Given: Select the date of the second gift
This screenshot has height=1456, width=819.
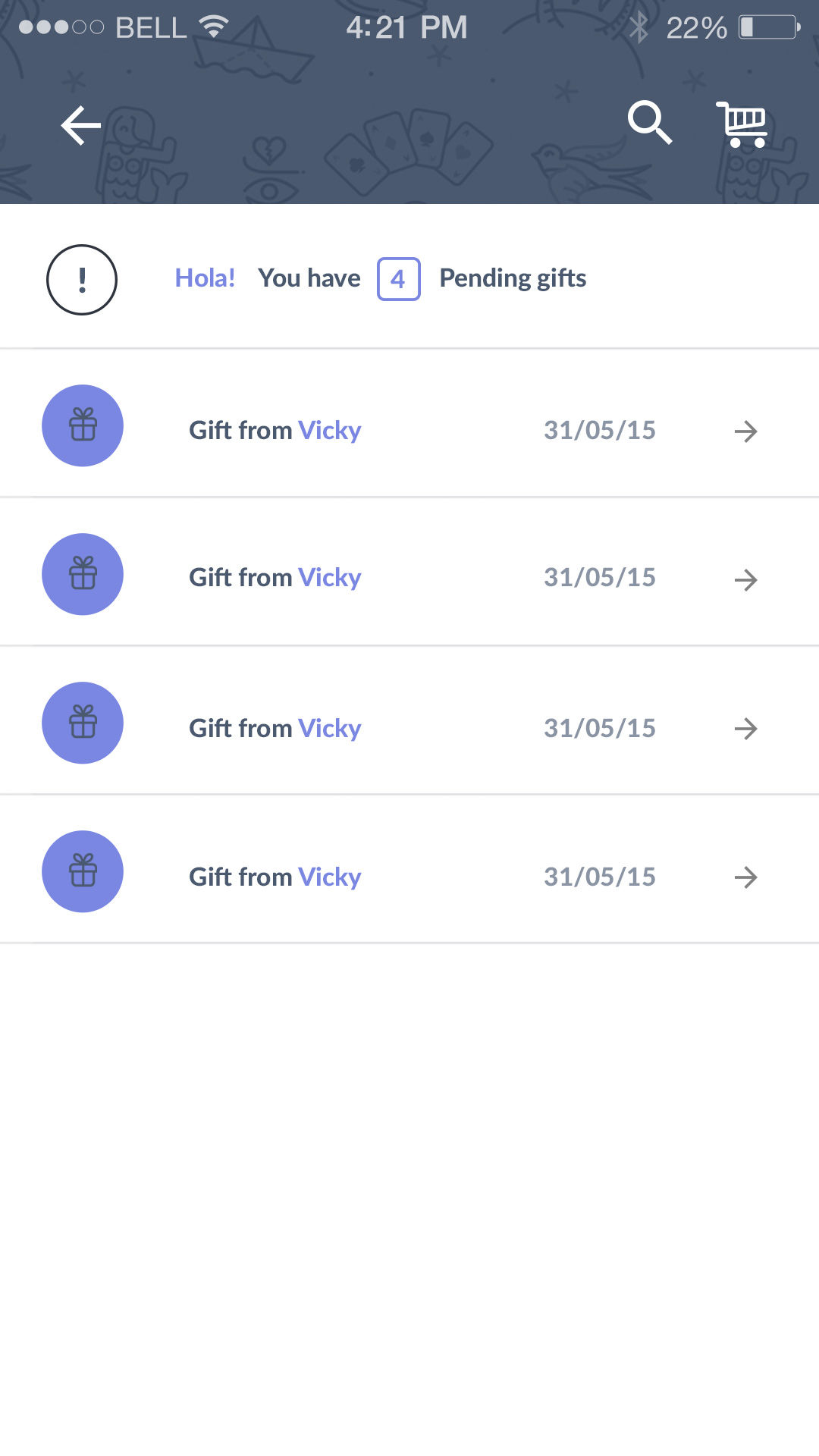Looking at the screenshot, I should point(599,578).
